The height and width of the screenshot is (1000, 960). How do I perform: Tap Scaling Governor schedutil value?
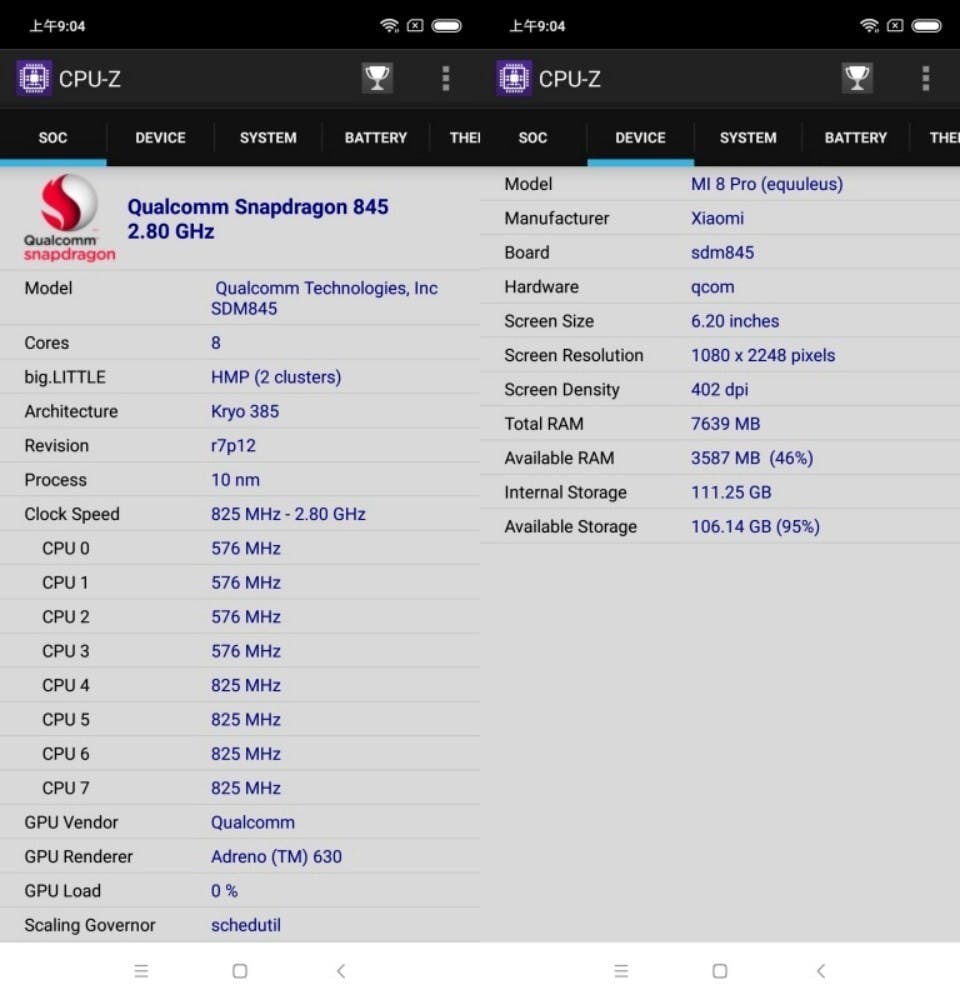pos(246,925)
